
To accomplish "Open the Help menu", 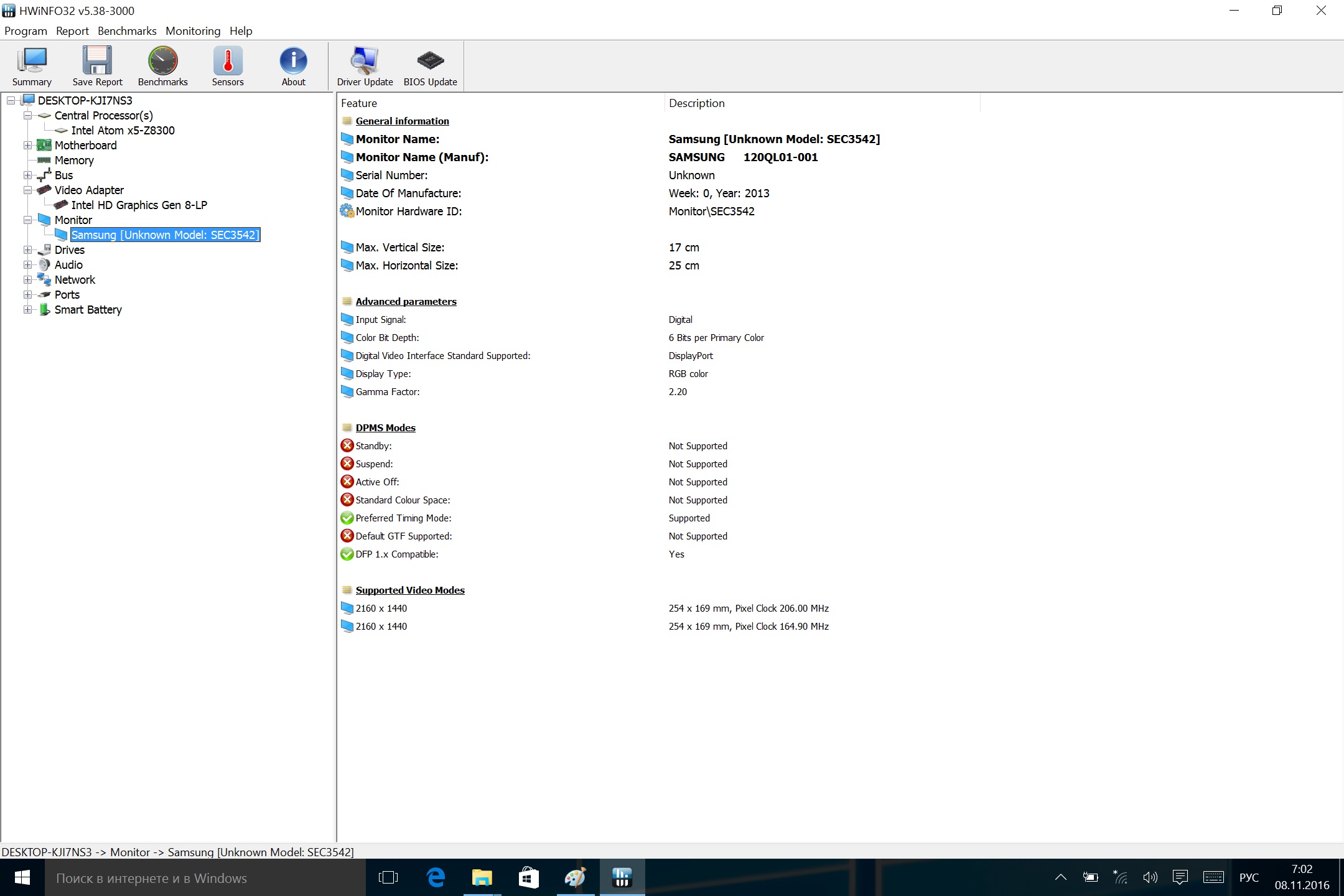I will (241, 31).
